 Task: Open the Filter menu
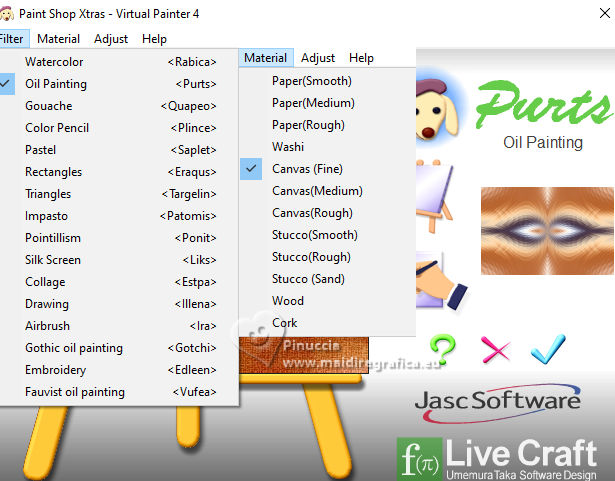click(x=13, y=39)
